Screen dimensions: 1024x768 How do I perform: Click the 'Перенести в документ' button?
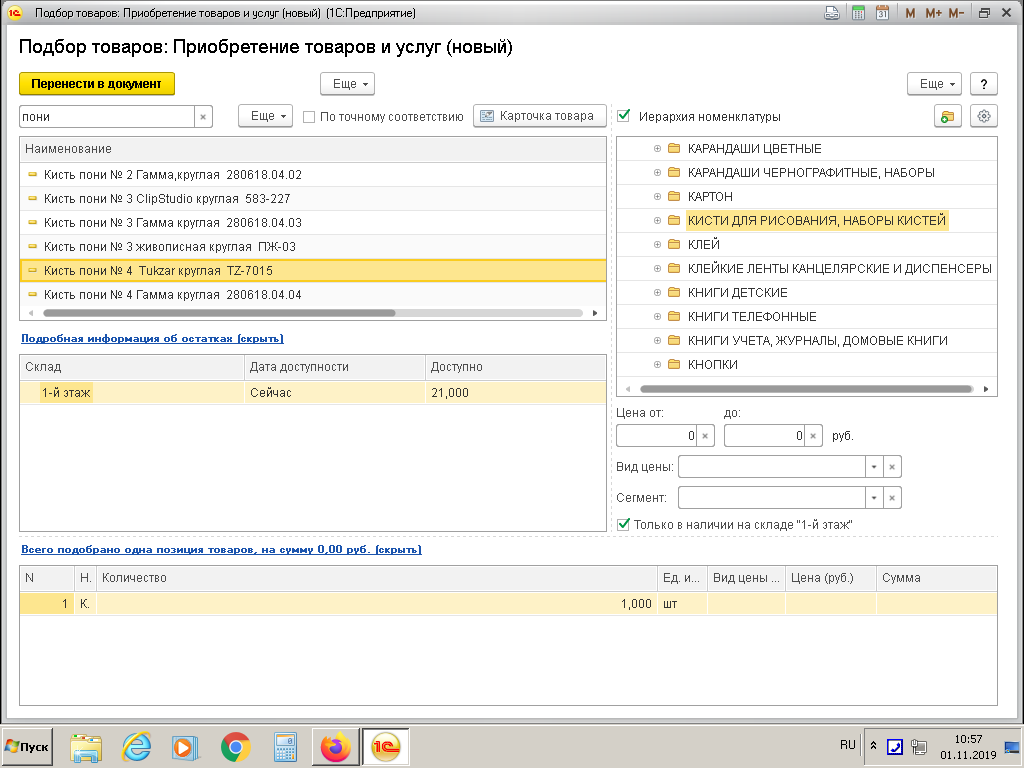(x=97, y=84)
